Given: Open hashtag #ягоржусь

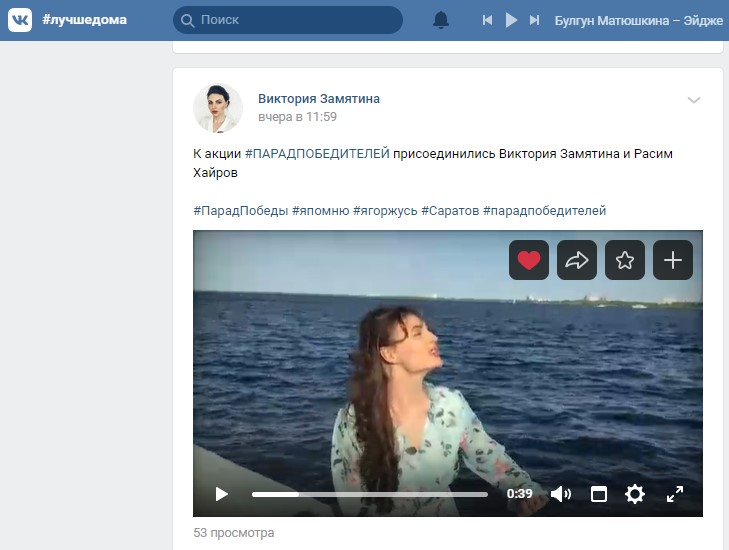Looking at the screenshot, I should [x=385, y=211].
